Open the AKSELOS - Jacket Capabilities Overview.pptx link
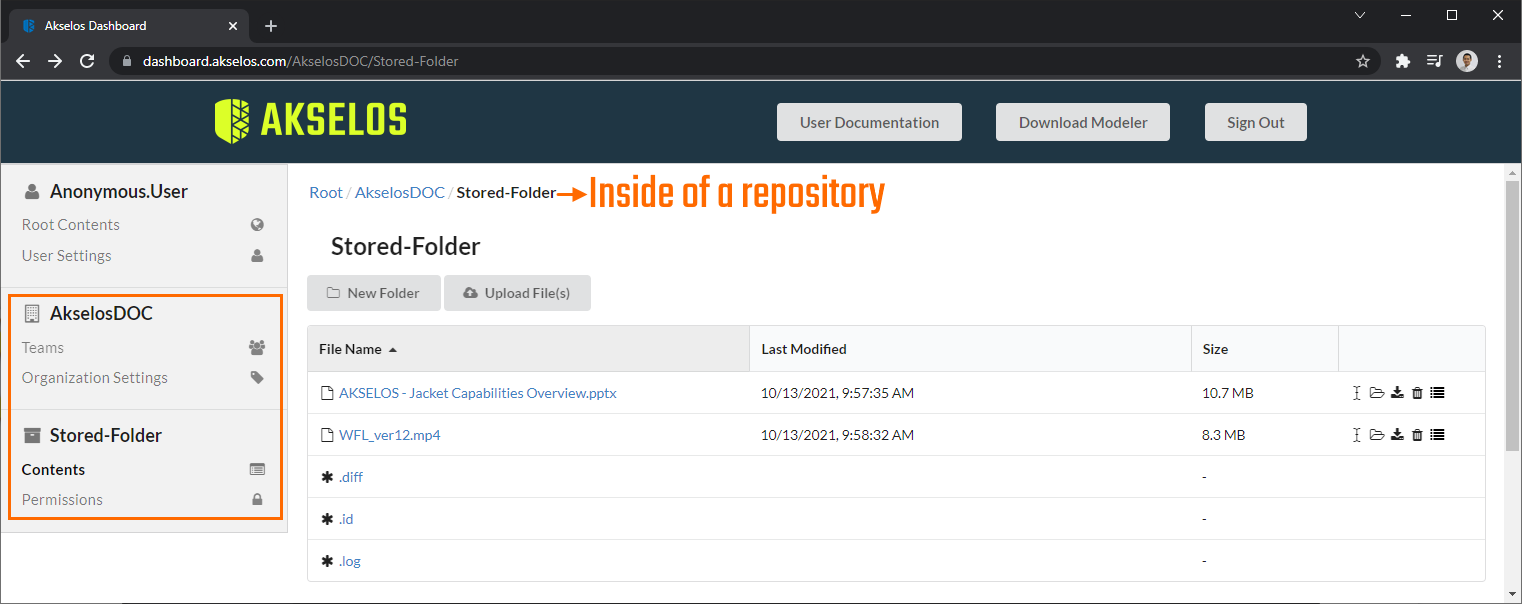The image size is (1522, 604). coord(478,393)
